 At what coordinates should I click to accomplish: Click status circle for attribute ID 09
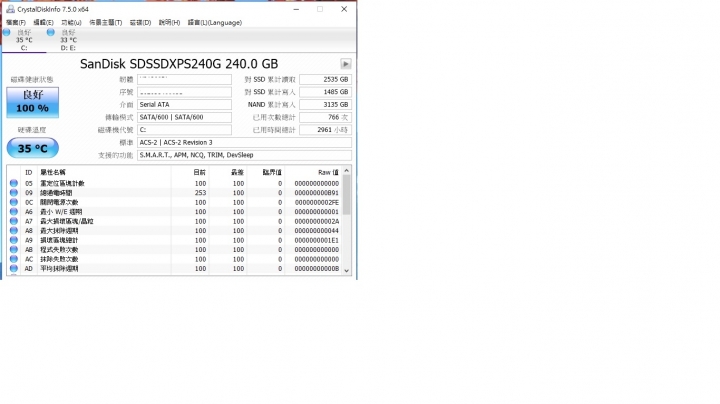[14, 193]
